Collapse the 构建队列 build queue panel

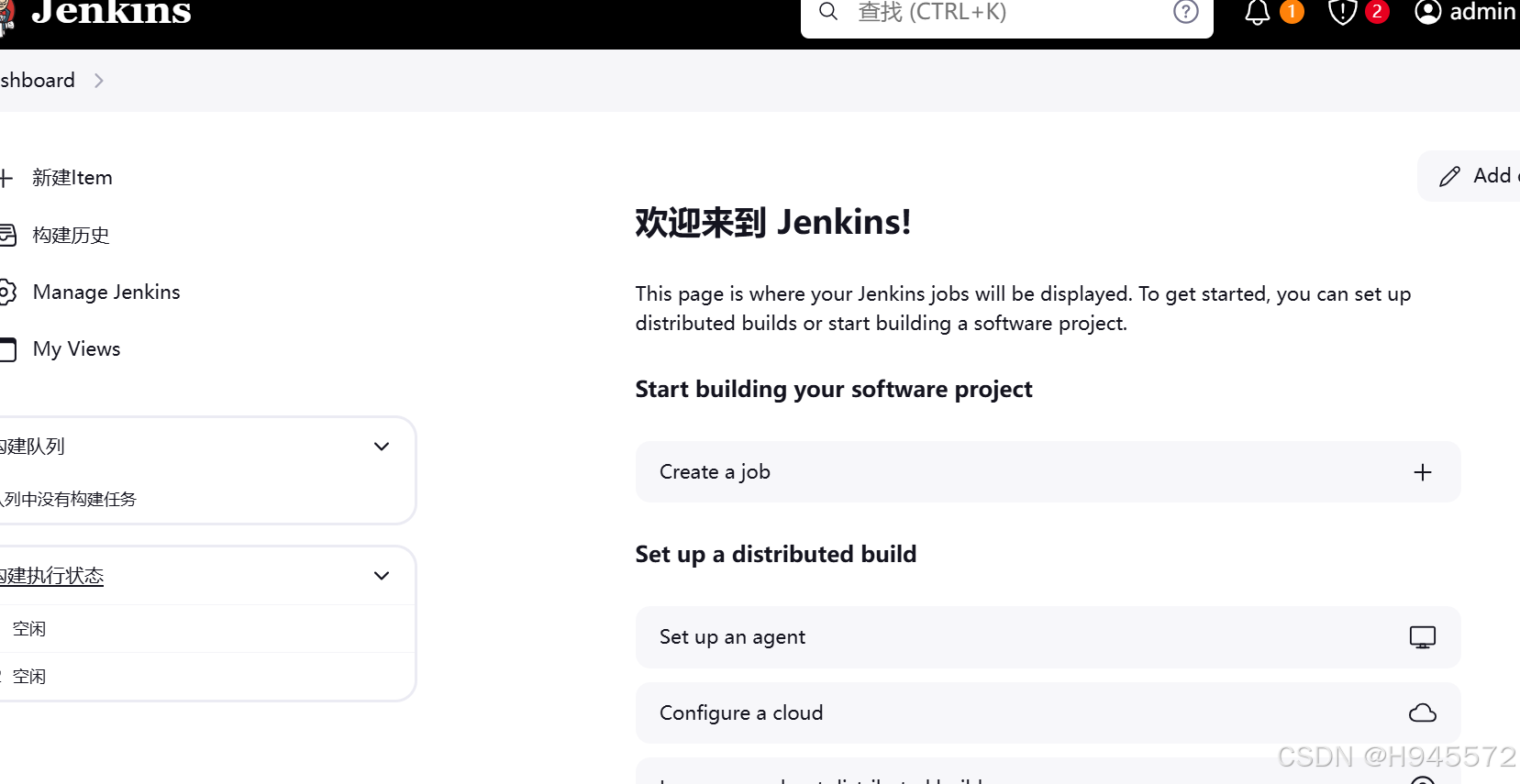coord(382,447)
